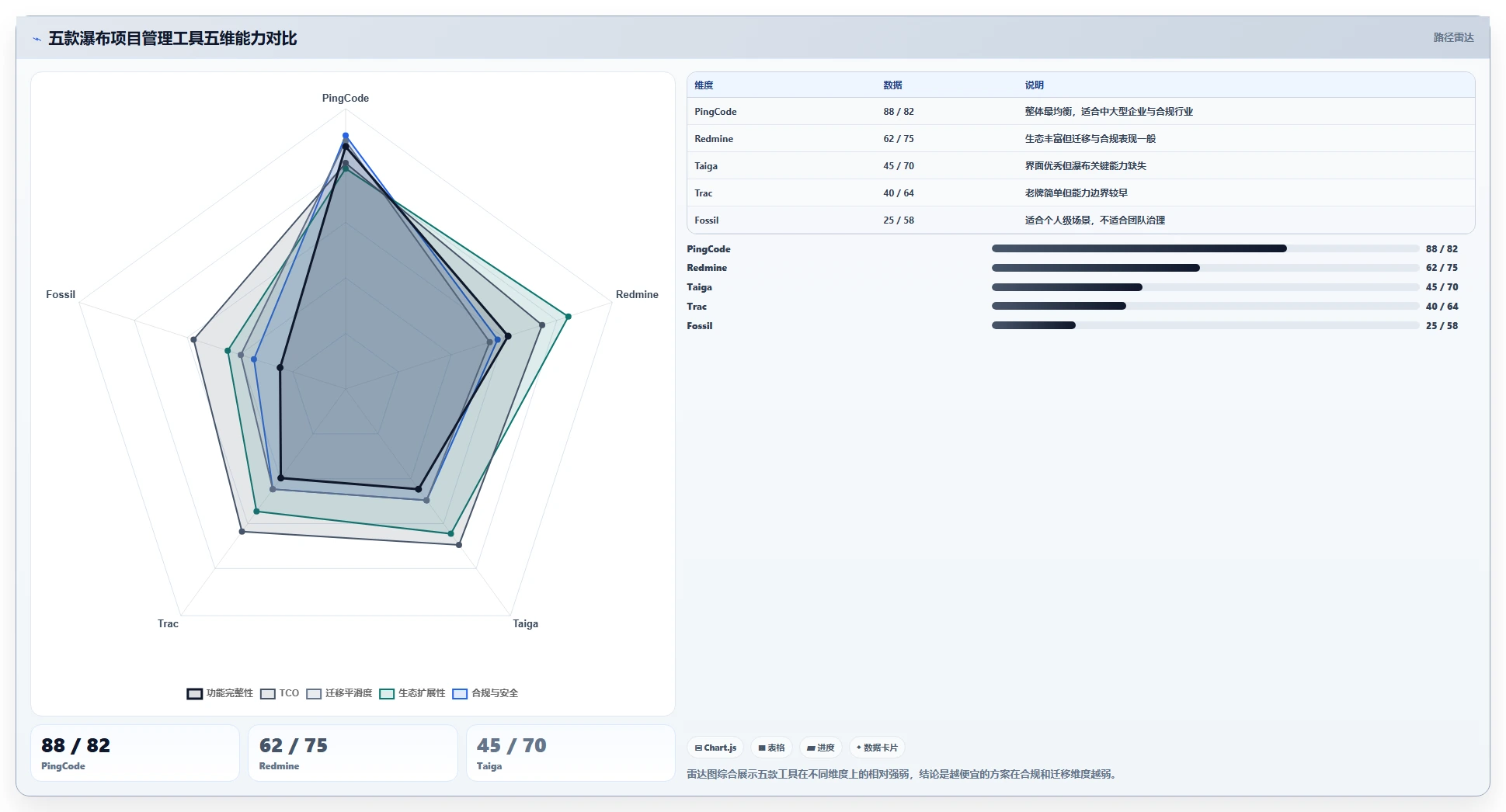Click the blue 合规与安全 legend swatch

460,694
